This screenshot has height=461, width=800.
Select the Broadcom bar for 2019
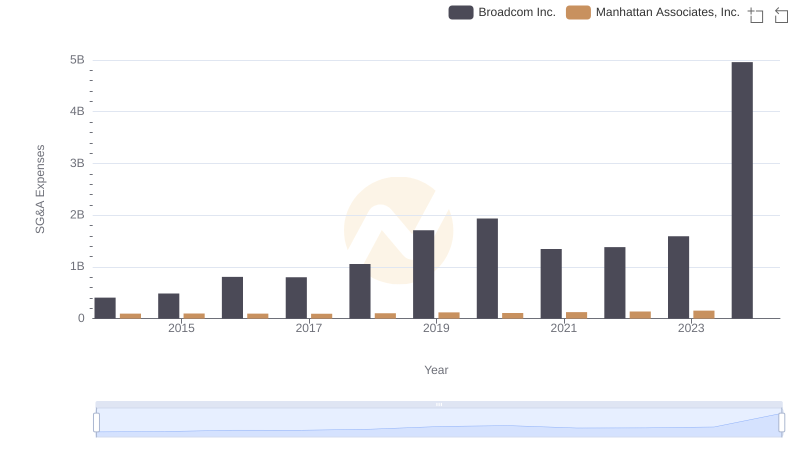424,274
